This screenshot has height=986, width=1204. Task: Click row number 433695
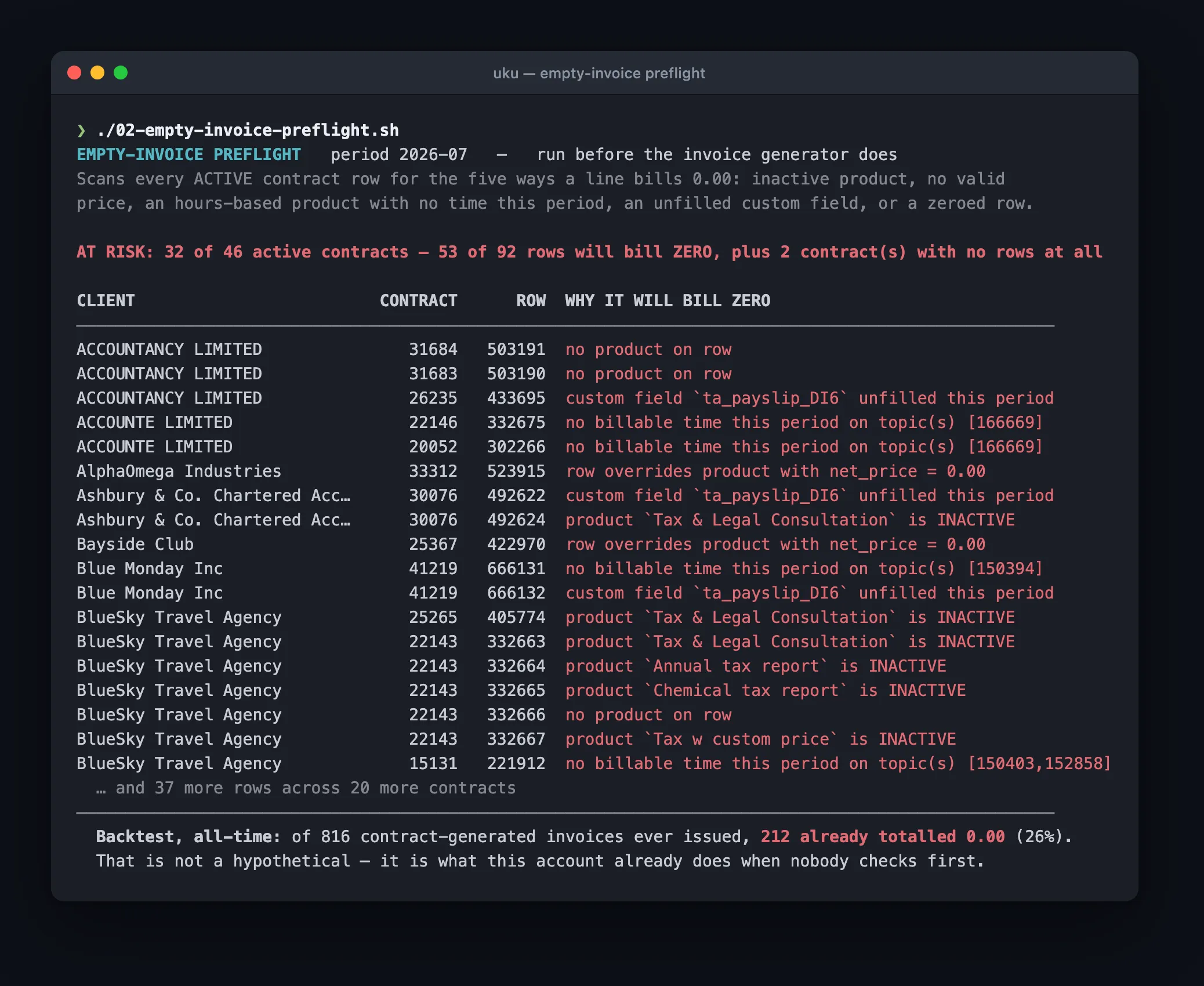coord(516,398)
